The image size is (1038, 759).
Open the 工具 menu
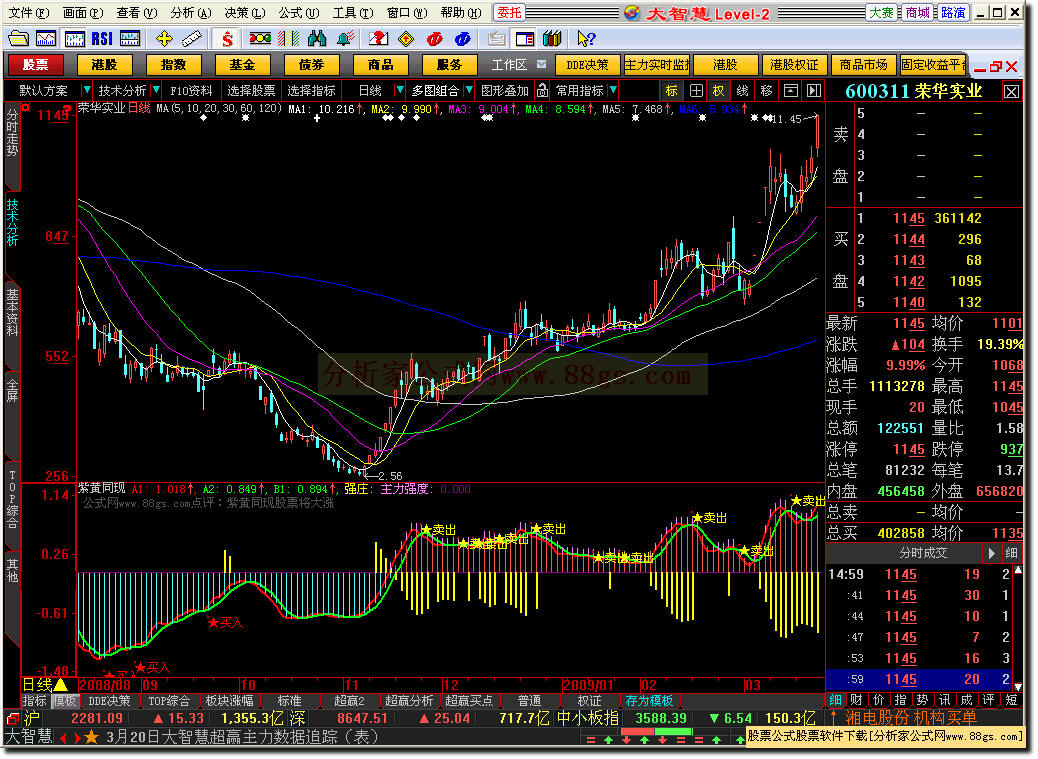click(x=354, y=13)
